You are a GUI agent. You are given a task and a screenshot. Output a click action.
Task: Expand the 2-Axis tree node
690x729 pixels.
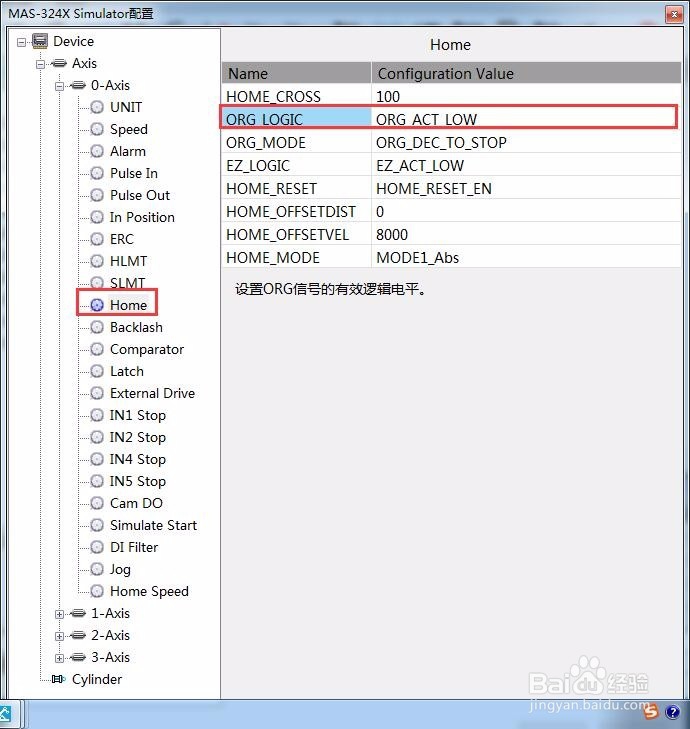pyautogui.click(x=60, y=636)
